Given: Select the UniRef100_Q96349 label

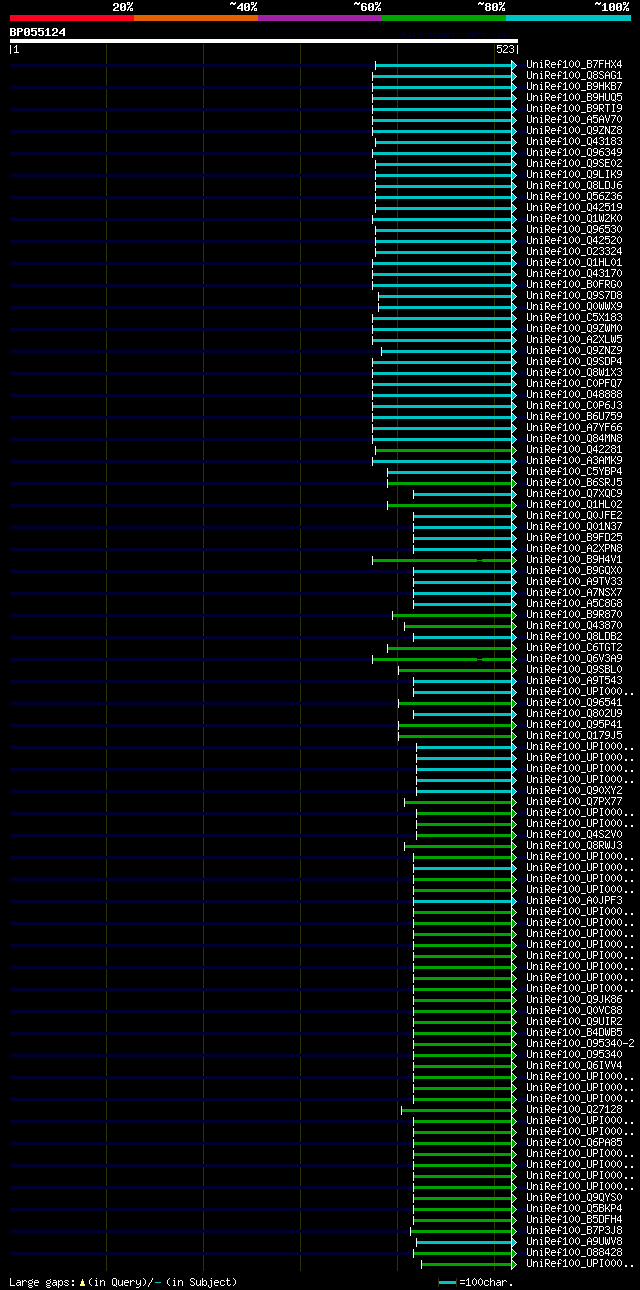Looking at the screenshot, I should point(574,152).
